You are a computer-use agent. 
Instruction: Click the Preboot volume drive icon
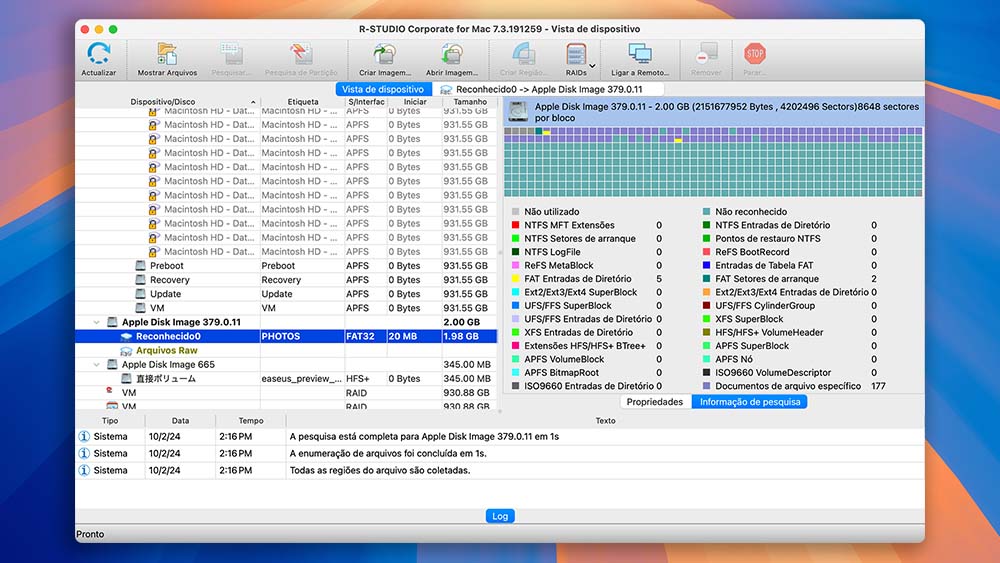tap(140, 265)
